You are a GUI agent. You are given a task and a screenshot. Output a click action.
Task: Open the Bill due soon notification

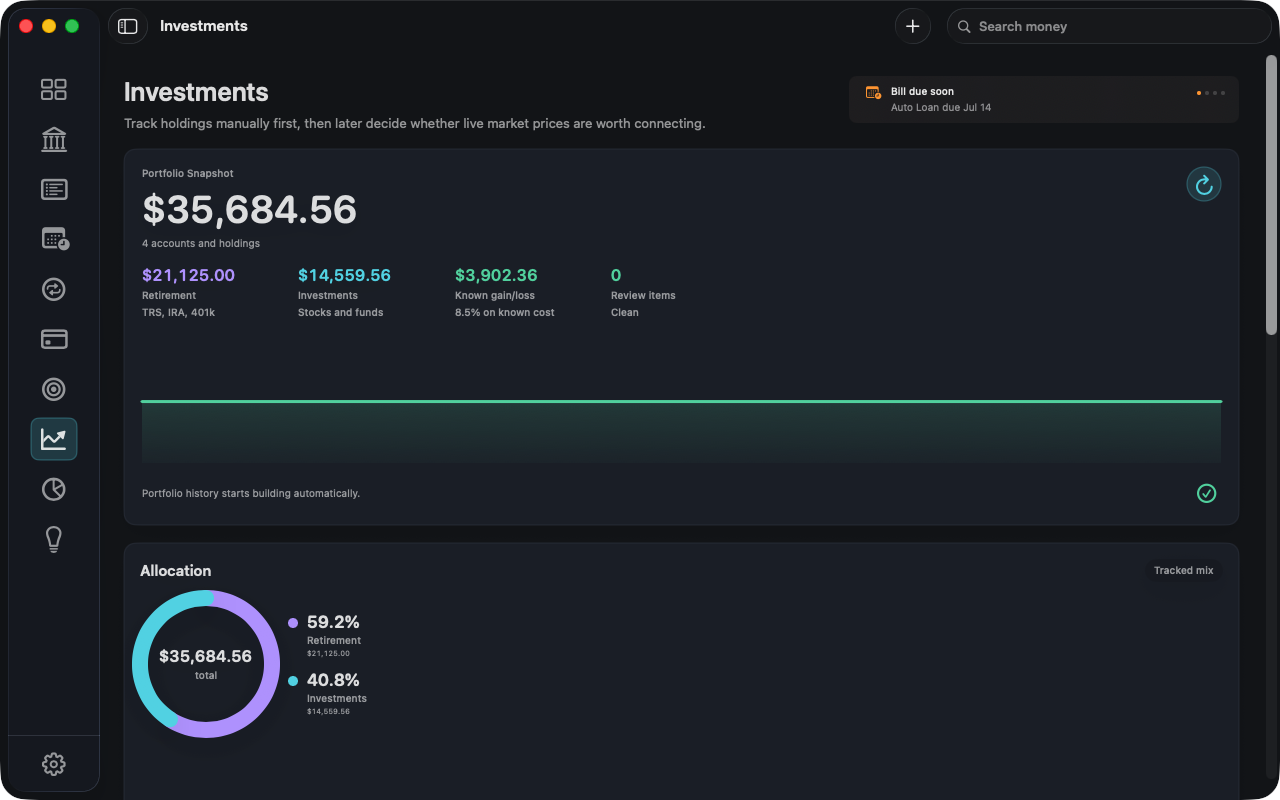pyautogui.click(x=1044, y=99)
